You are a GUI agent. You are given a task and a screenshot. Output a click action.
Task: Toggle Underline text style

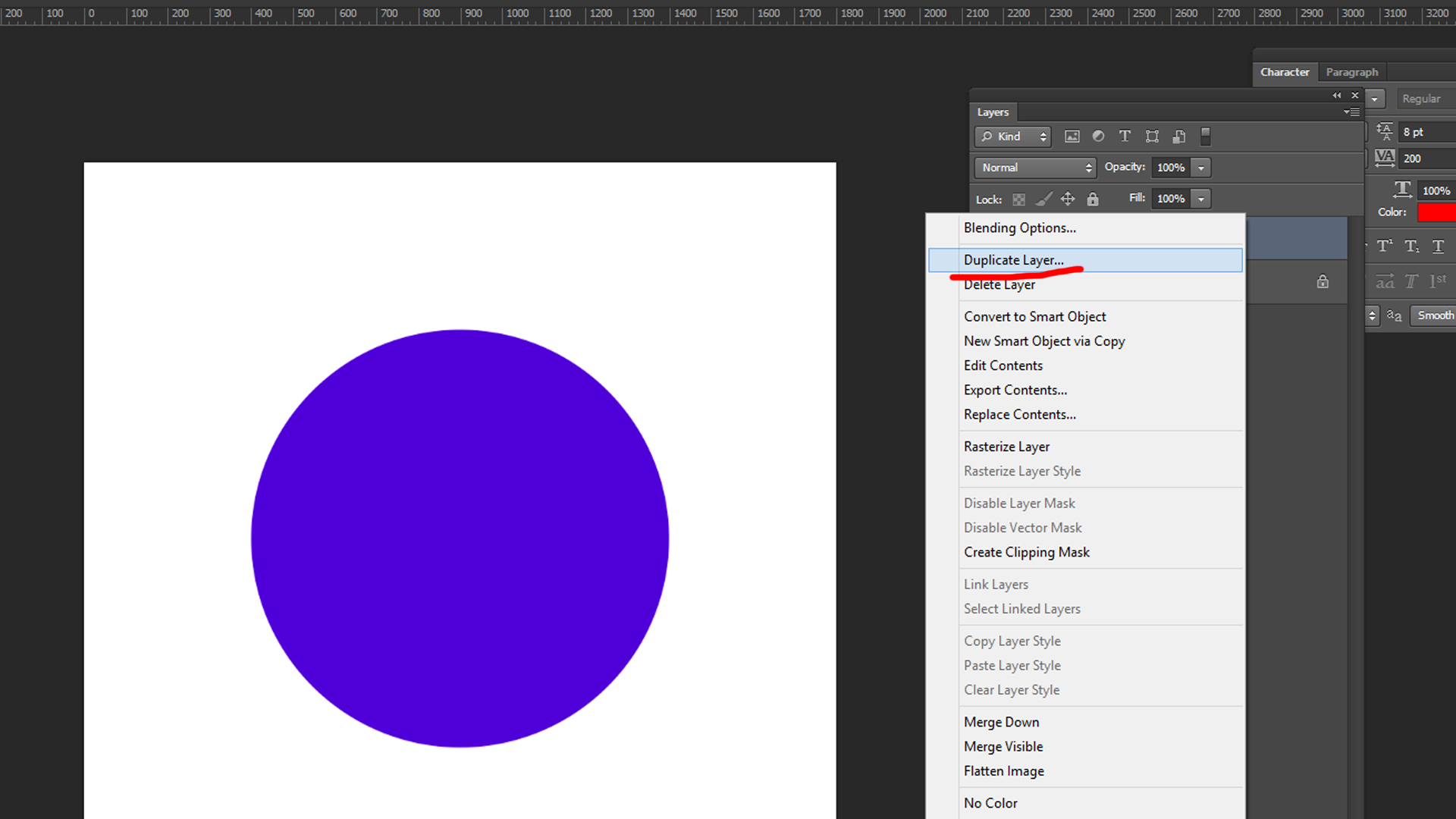1438,246
